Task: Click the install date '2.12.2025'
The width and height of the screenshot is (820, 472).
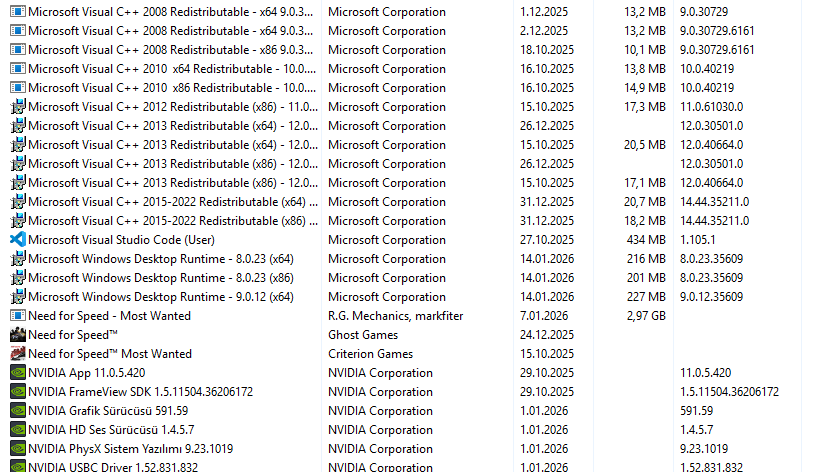Action: pos(544,31)
